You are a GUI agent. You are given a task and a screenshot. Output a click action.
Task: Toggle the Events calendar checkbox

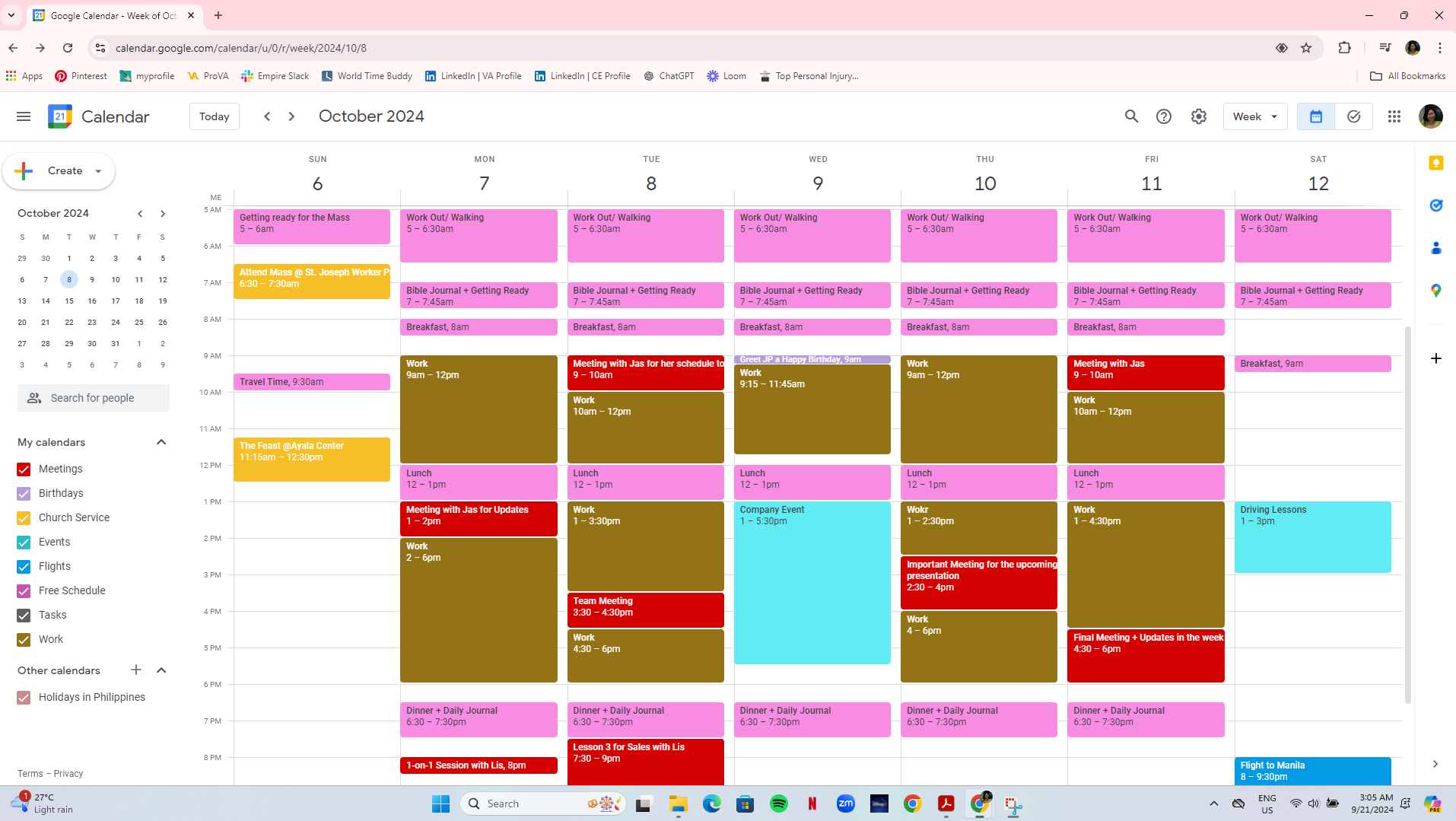[24, 543]
